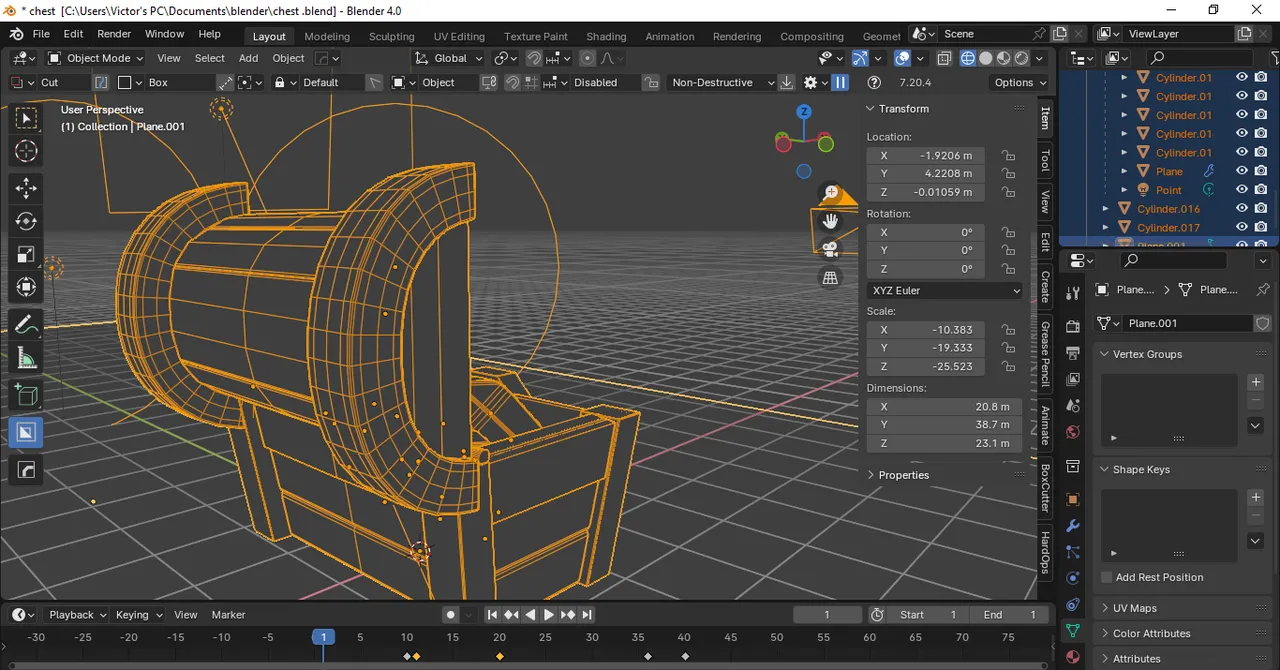Open the viewport Add menu

[x=248, y=58]
